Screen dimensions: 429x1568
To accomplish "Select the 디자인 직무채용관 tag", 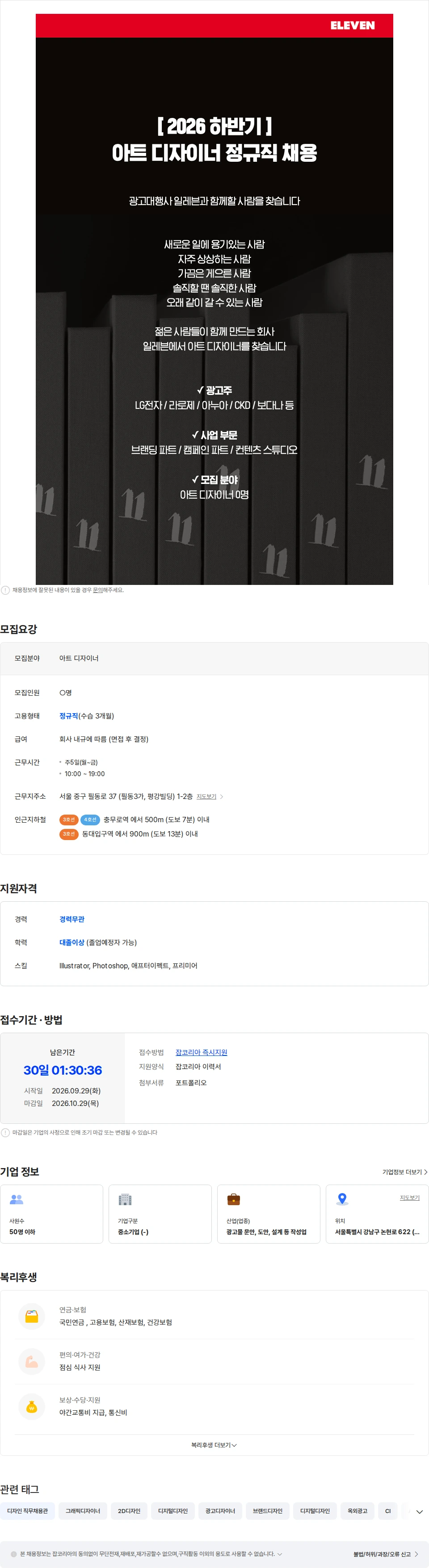I will (x=27, y=1511).
